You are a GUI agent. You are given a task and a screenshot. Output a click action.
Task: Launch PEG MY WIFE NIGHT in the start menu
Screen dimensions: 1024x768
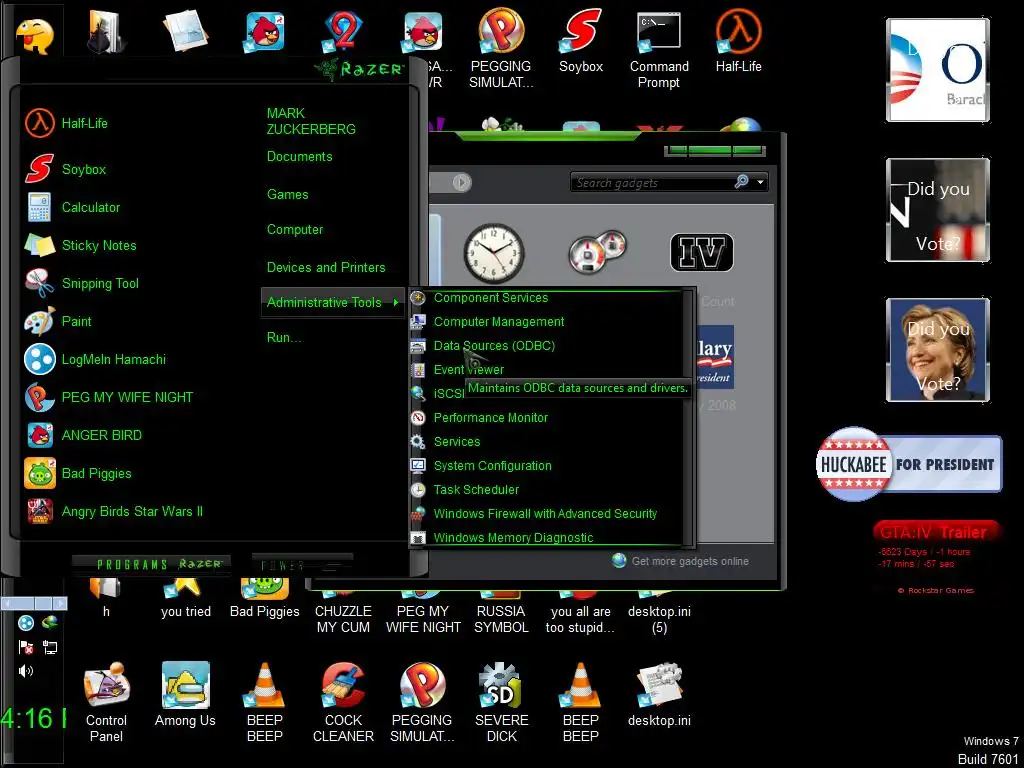pyautogui.click(x=108, y=397)
